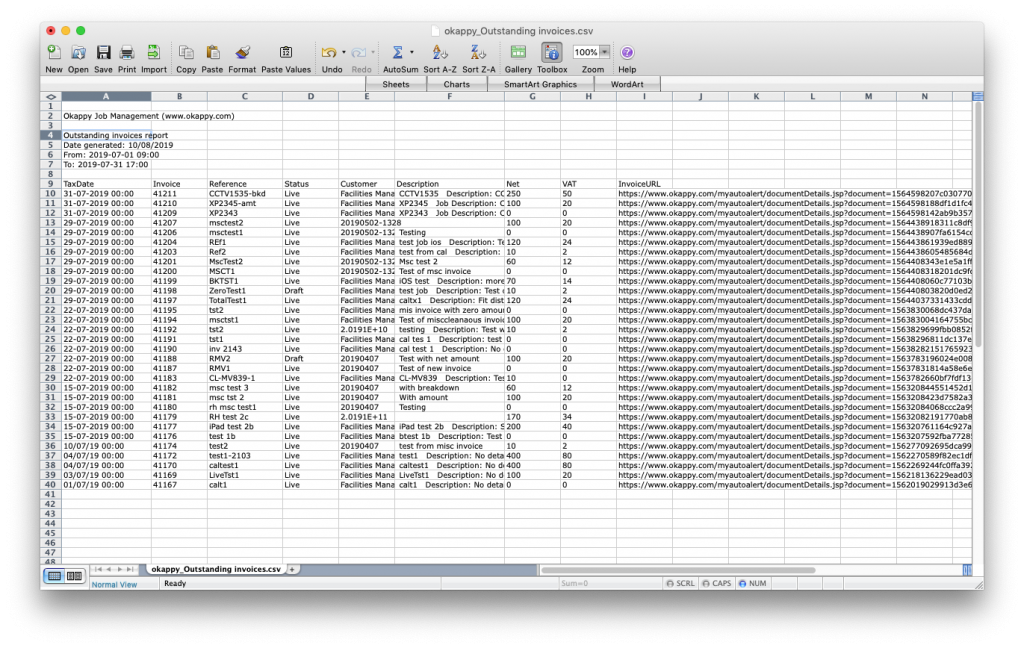Click Net value 170 in row 33
The image size is (1024, 648).
[532, 417]
